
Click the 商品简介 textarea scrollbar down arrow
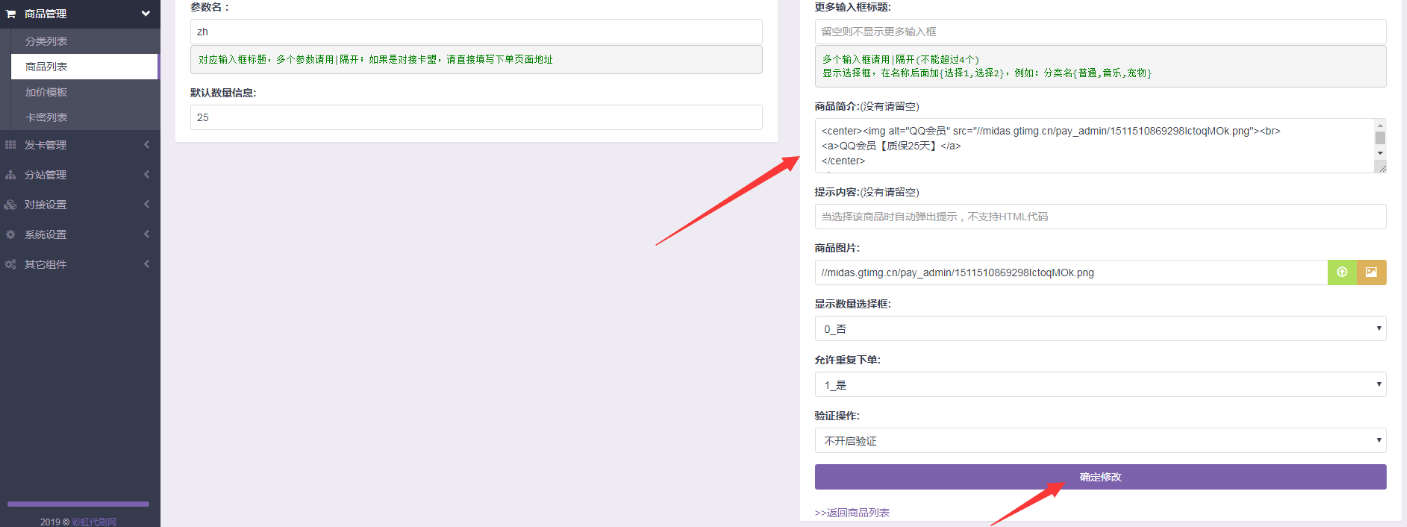(1380, 153)
